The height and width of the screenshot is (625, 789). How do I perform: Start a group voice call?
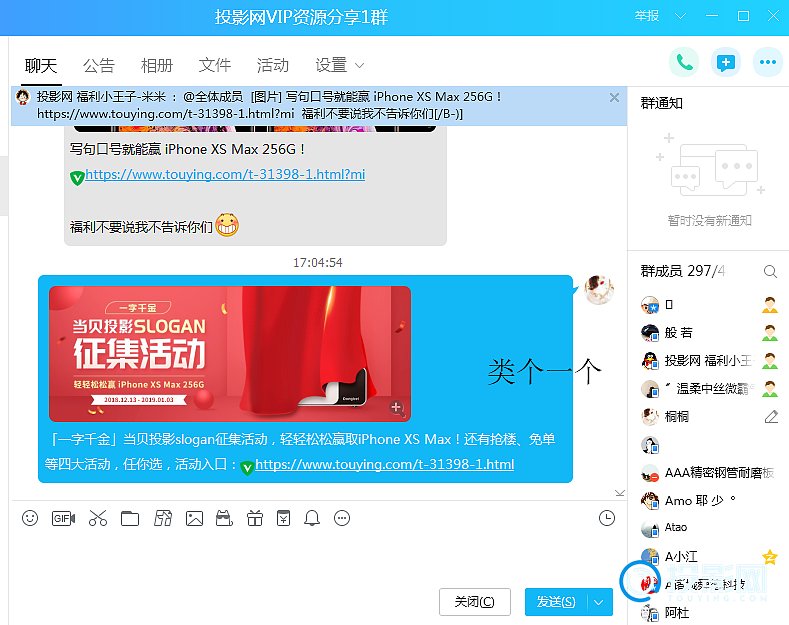point(683,62)
